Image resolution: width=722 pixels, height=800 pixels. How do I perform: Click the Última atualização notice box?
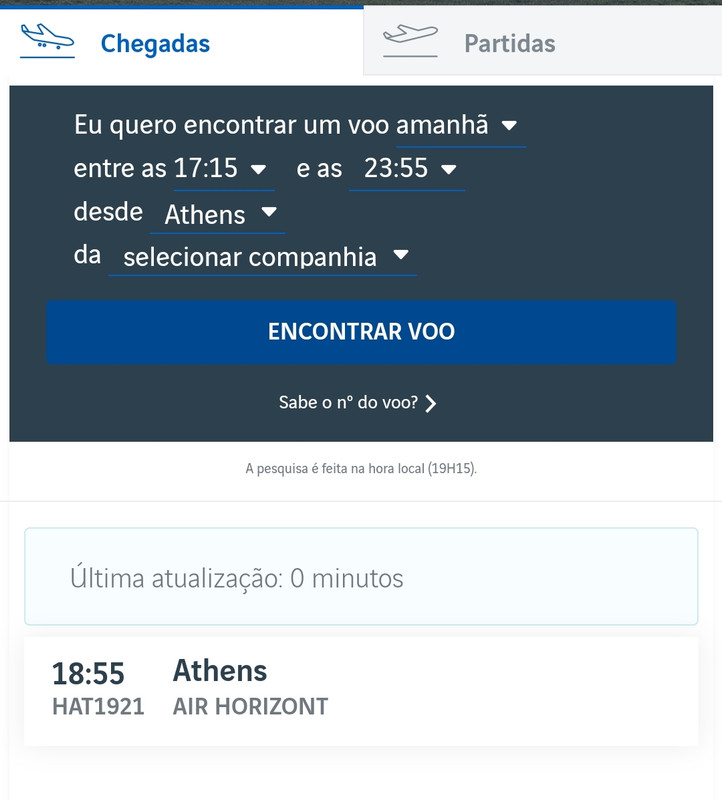(361, 577)
